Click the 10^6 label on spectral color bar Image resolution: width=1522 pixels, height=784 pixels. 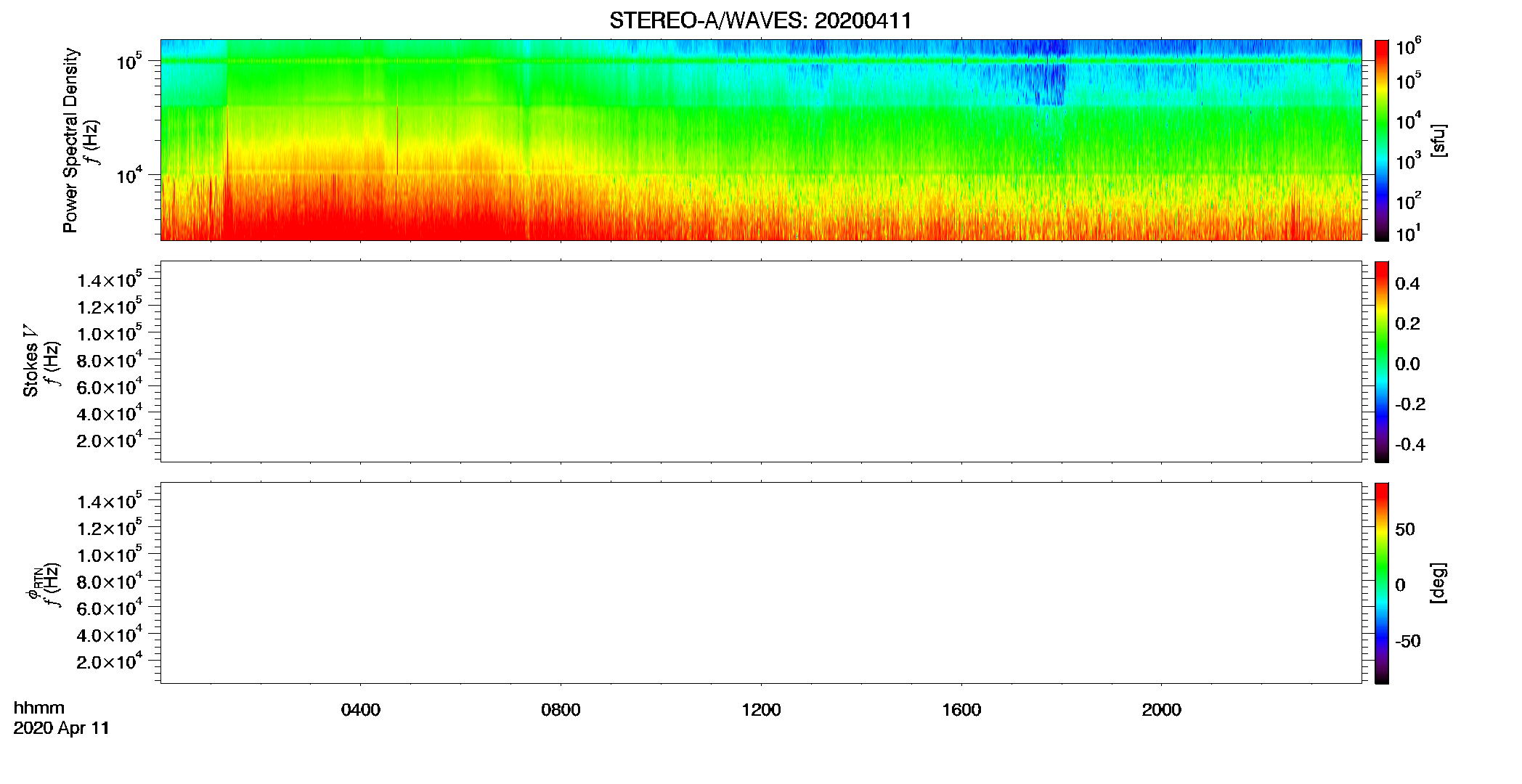tap(1409, 48)
